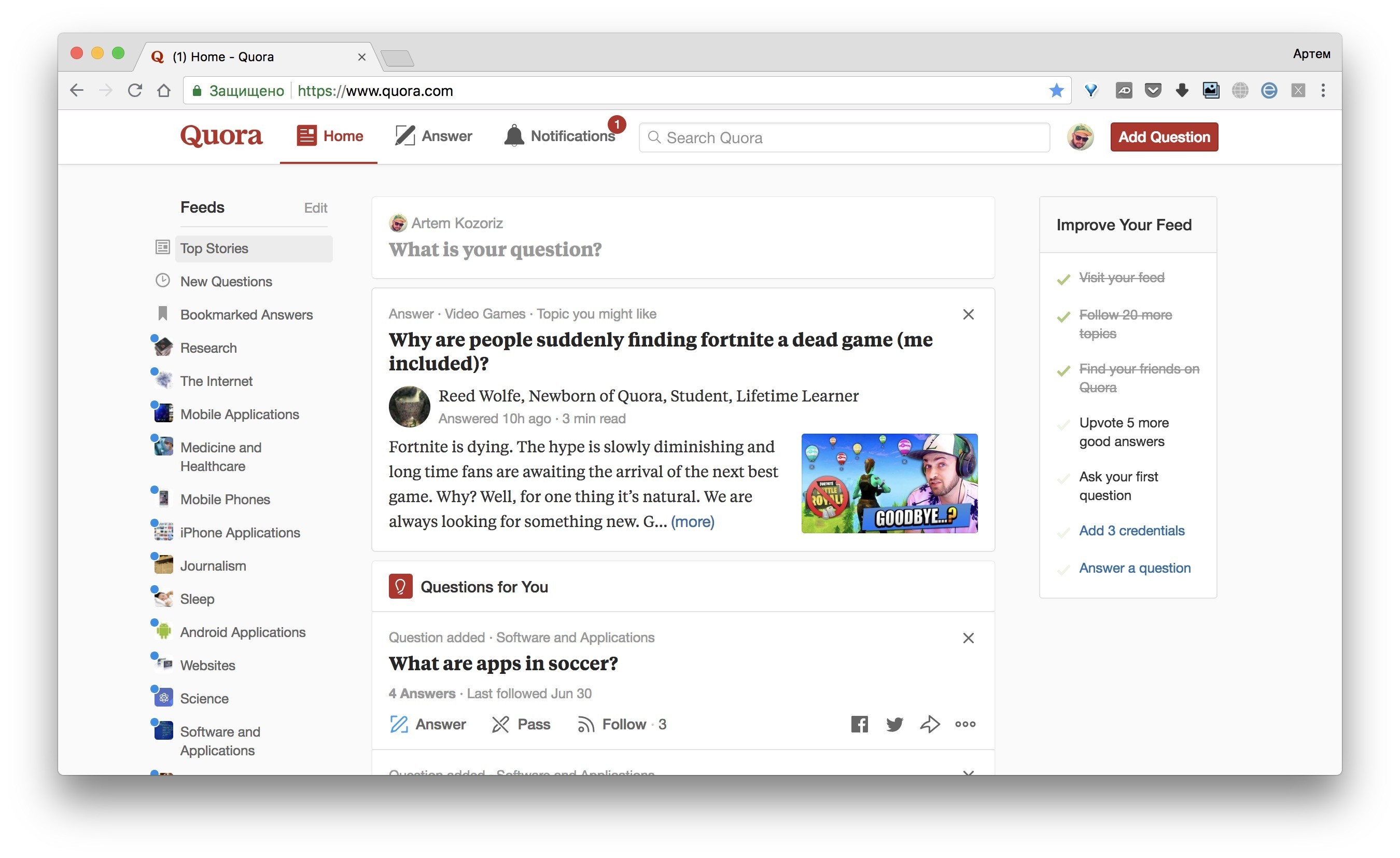Open a new browser tab
Viewport: 1400px width, 858px height.
click(397, 58)
